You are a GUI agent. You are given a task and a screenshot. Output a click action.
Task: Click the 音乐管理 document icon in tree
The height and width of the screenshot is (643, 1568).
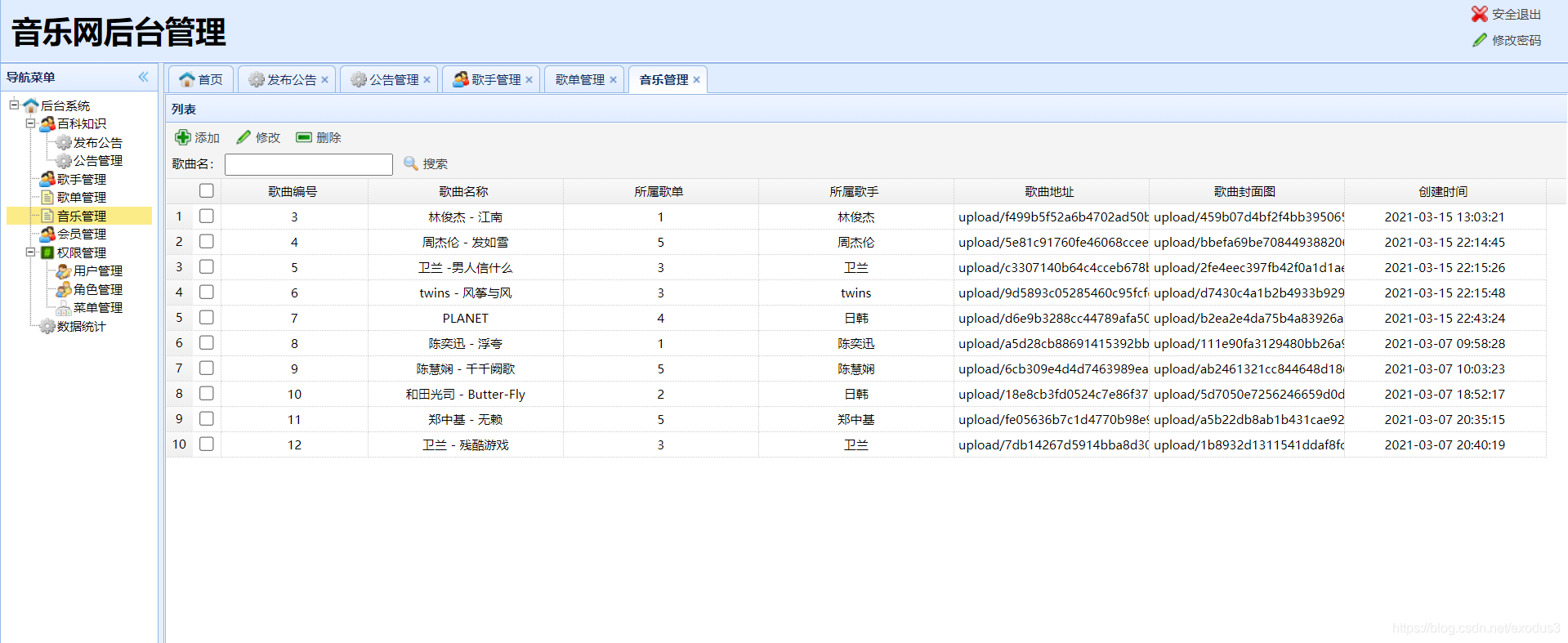[x=47, y=216]
